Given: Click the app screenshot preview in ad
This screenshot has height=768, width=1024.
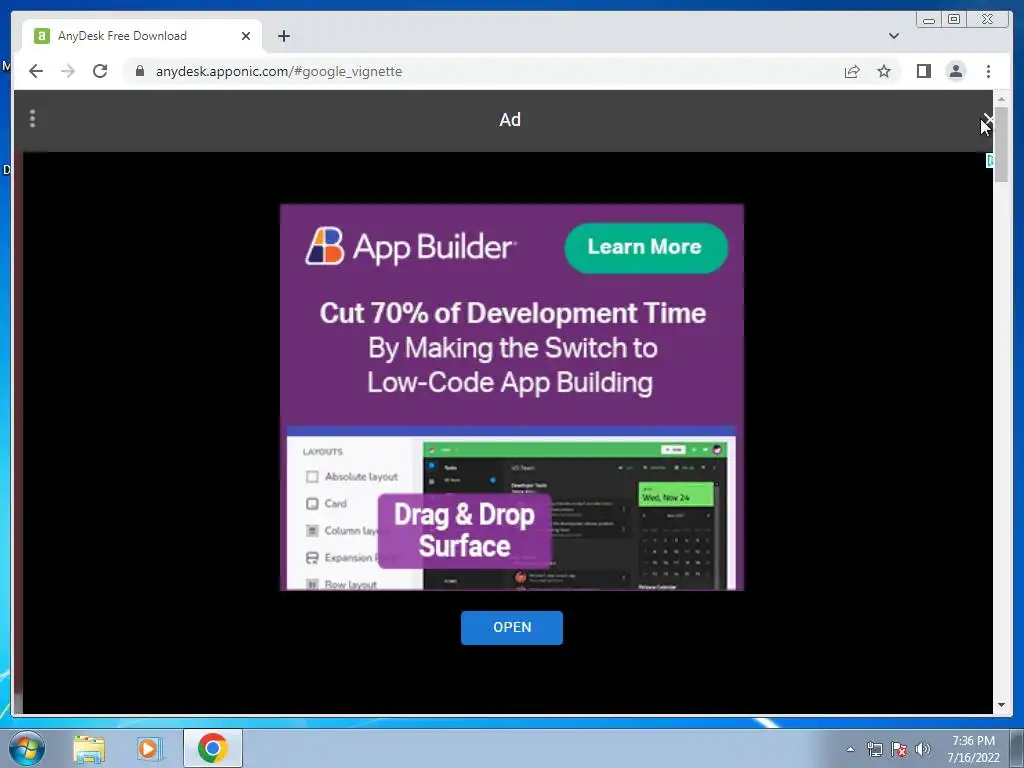Looking at the screenshot, I should point(575,516).
